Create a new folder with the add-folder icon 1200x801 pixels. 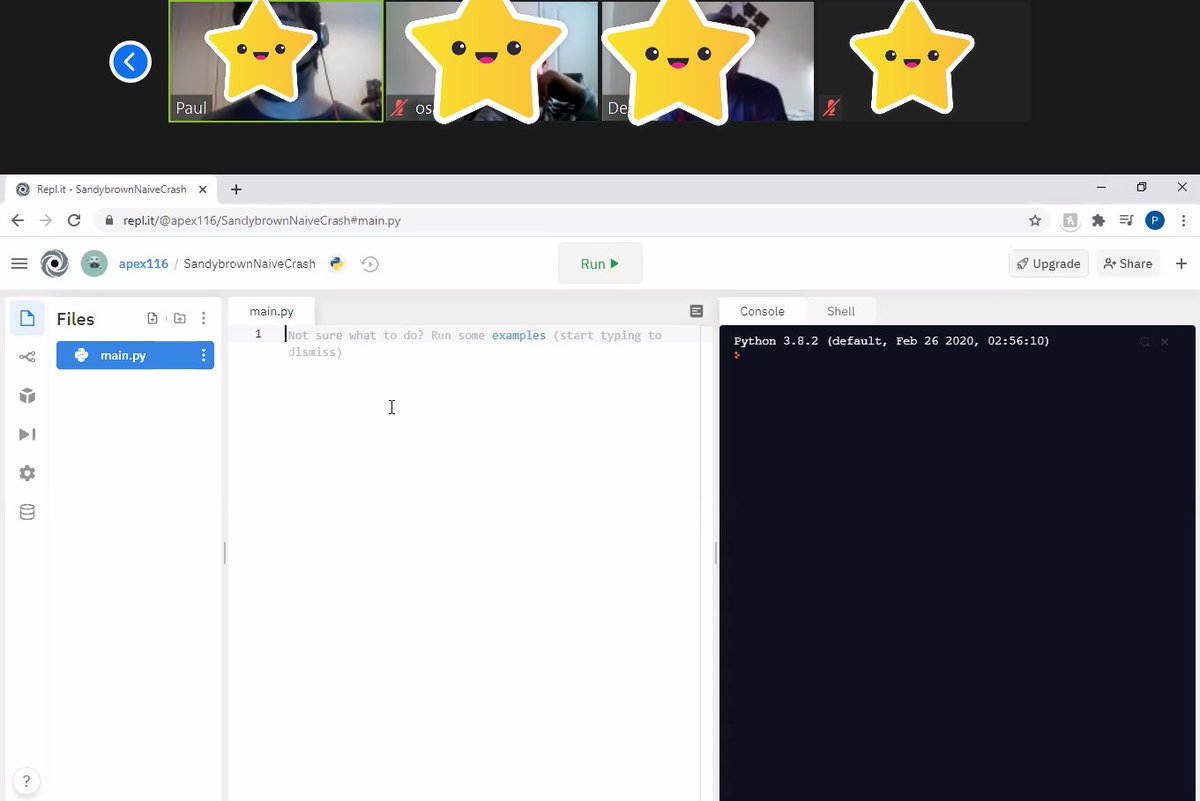178,318
